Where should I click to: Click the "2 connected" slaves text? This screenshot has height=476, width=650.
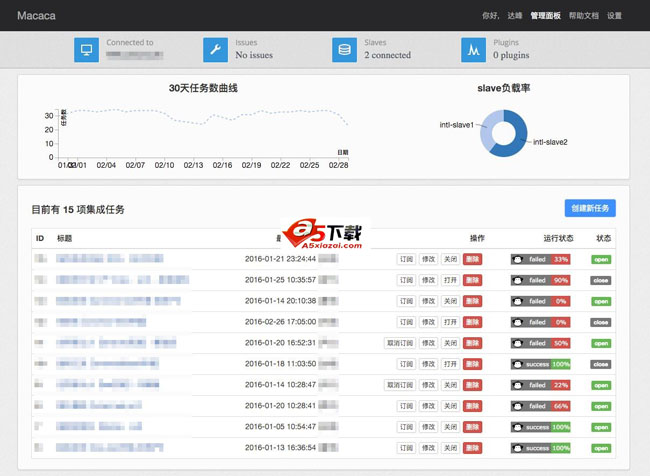pyautogui.click(x=388, y=55)
